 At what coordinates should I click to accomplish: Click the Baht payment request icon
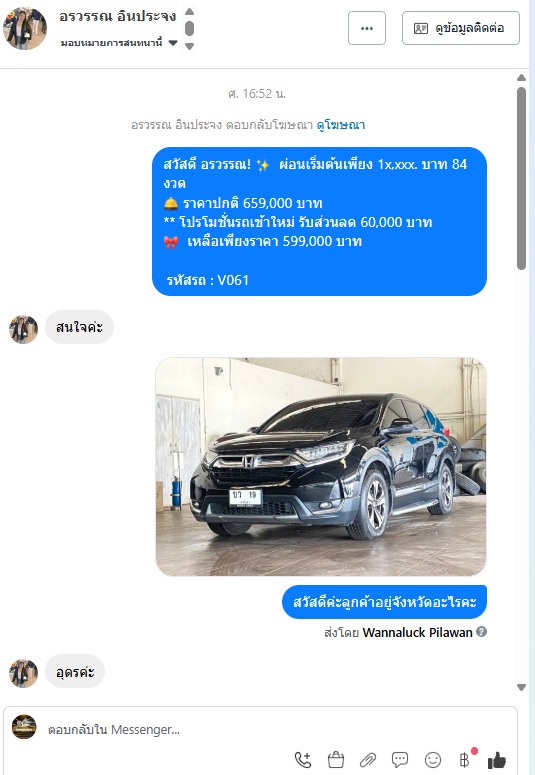(x=465, y=760)
